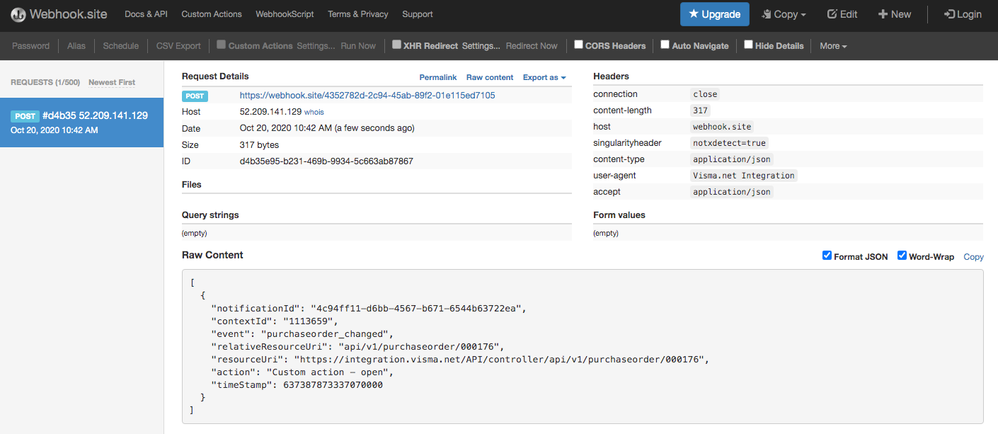Expand the Export as dropdown

[544, 78]
